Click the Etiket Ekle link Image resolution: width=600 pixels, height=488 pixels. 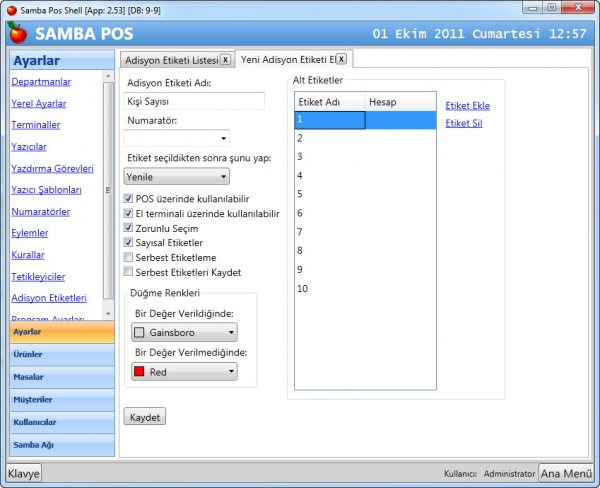click(x=467, y=106)
